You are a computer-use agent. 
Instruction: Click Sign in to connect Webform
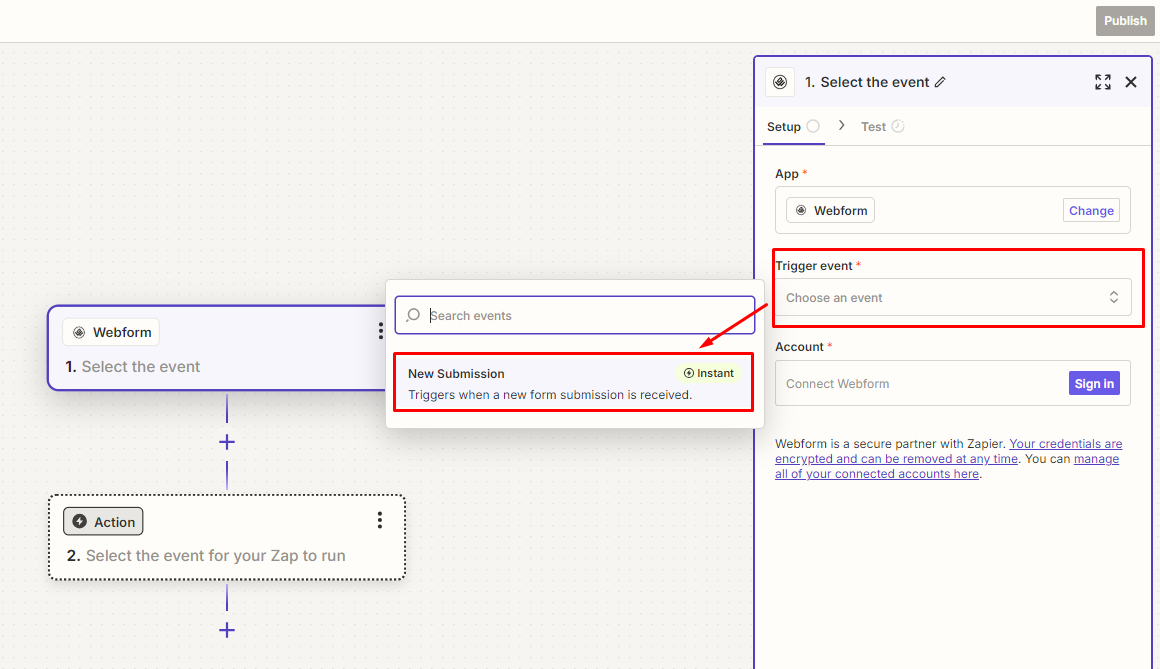(x=1093, y=383)
